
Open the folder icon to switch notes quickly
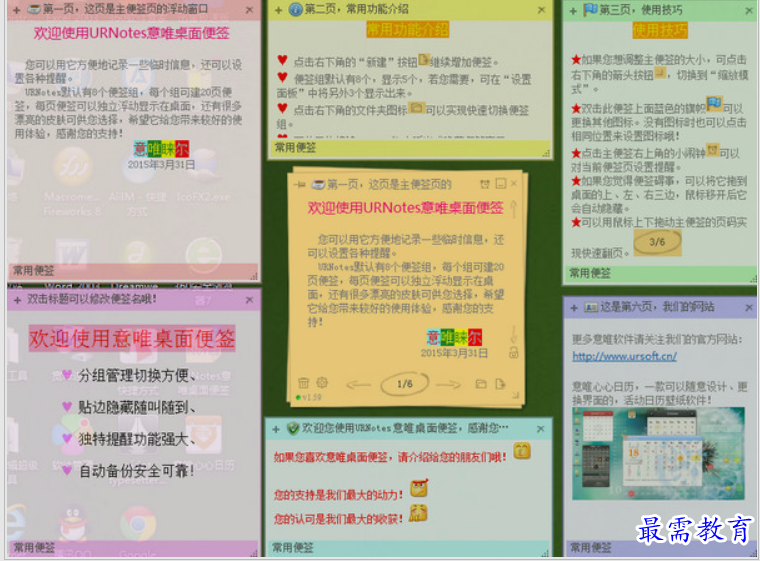coord(481,384)
